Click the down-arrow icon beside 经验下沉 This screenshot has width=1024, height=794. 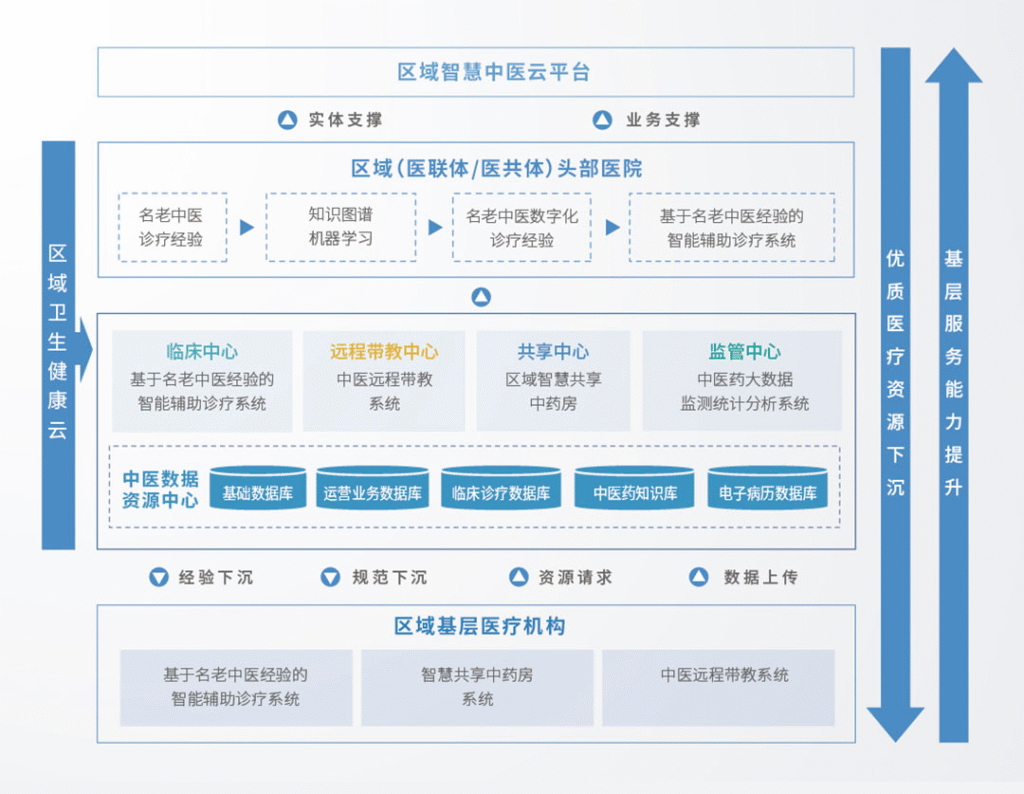pyautogui.click(x=159, y=577)
